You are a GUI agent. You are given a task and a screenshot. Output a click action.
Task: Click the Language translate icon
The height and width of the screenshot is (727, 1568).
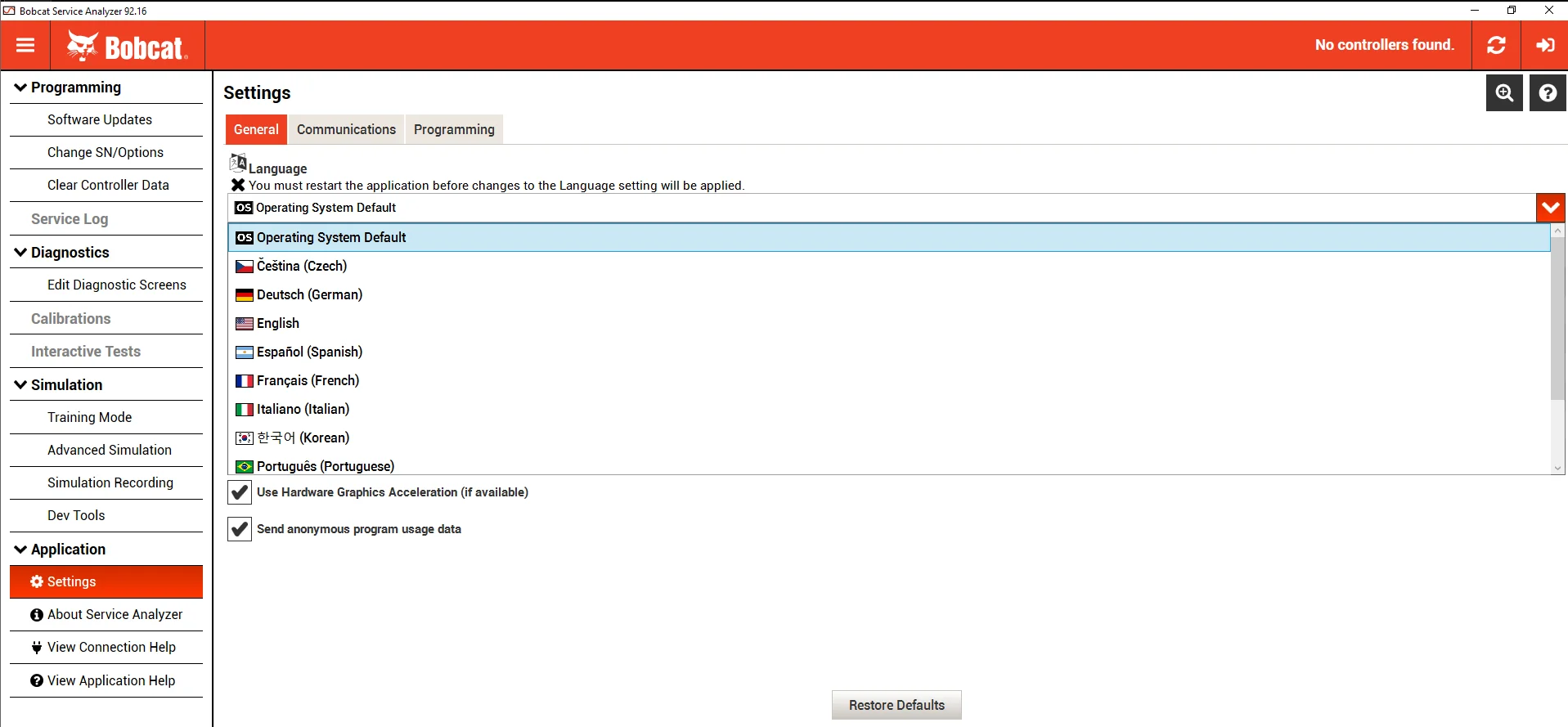(x=238, y=162)
